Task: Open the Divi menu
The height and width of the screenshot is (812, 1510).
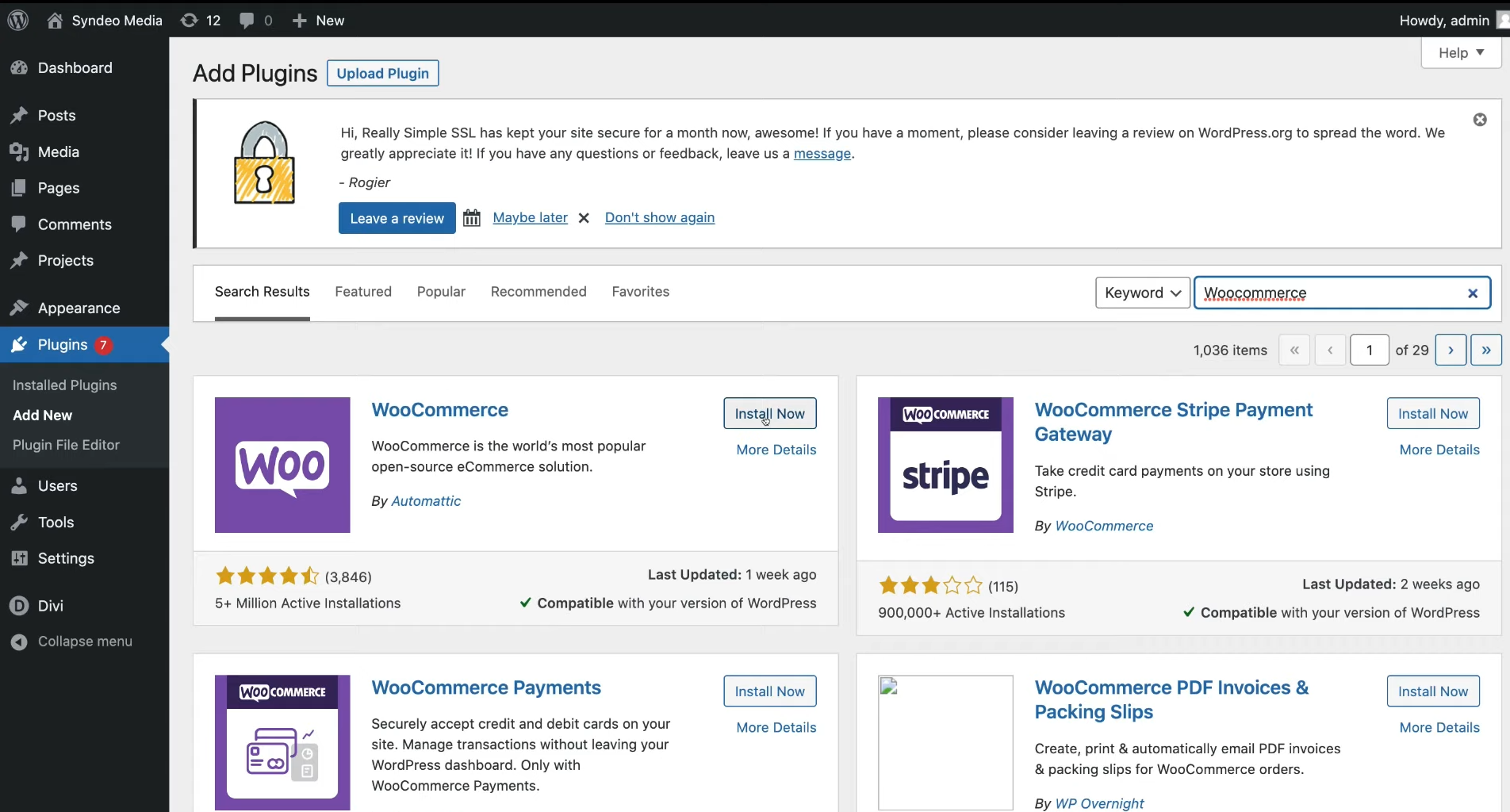Action: pyautogui.click(x=84, y=605)
